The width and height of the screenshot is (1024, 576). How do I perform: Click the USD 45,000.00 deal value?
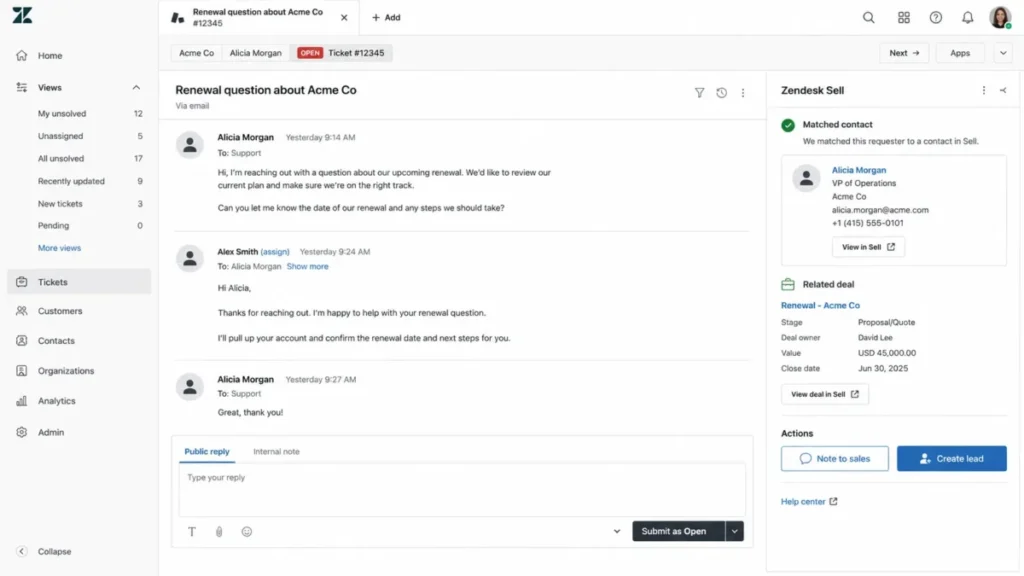[x=886, y=353]
